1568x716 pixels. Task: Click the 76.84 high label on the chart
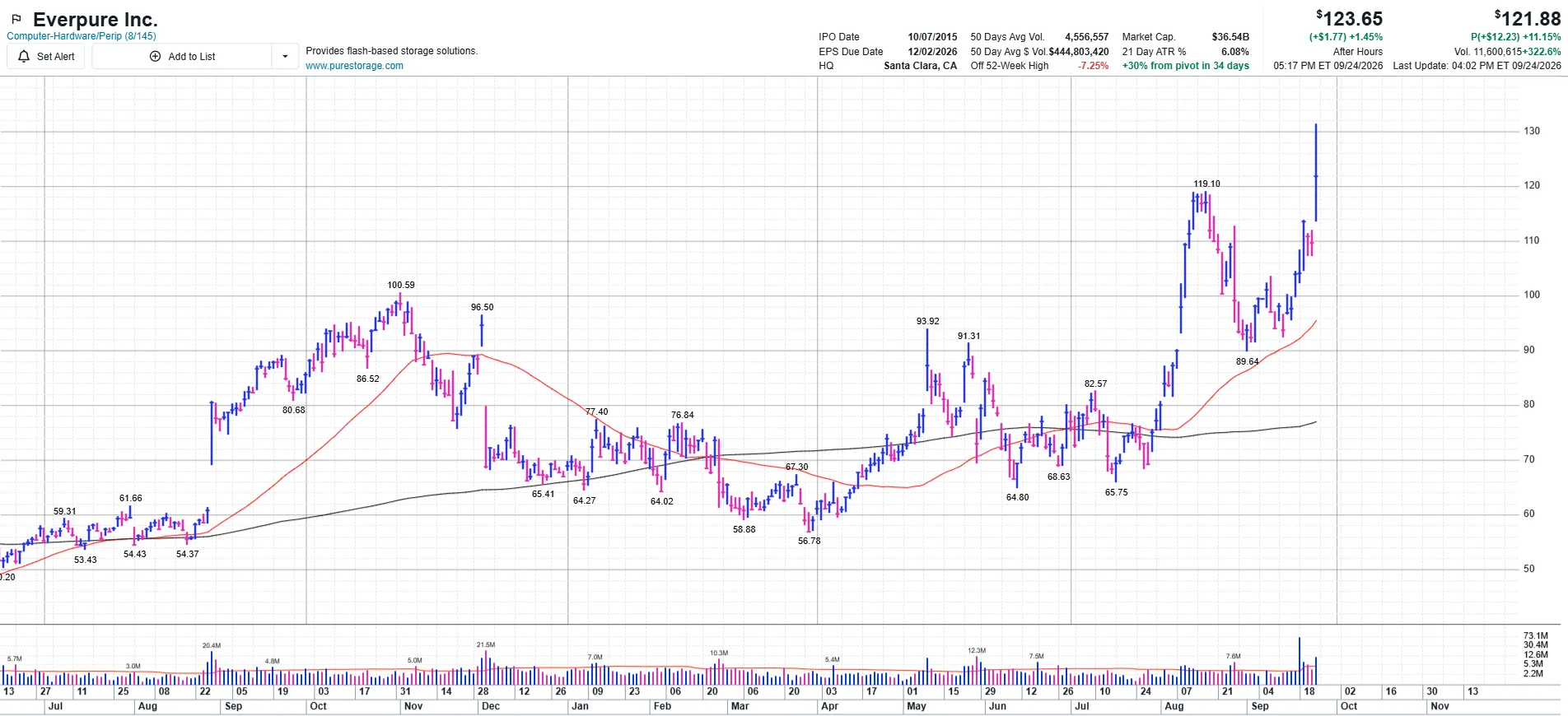[683, 416]
